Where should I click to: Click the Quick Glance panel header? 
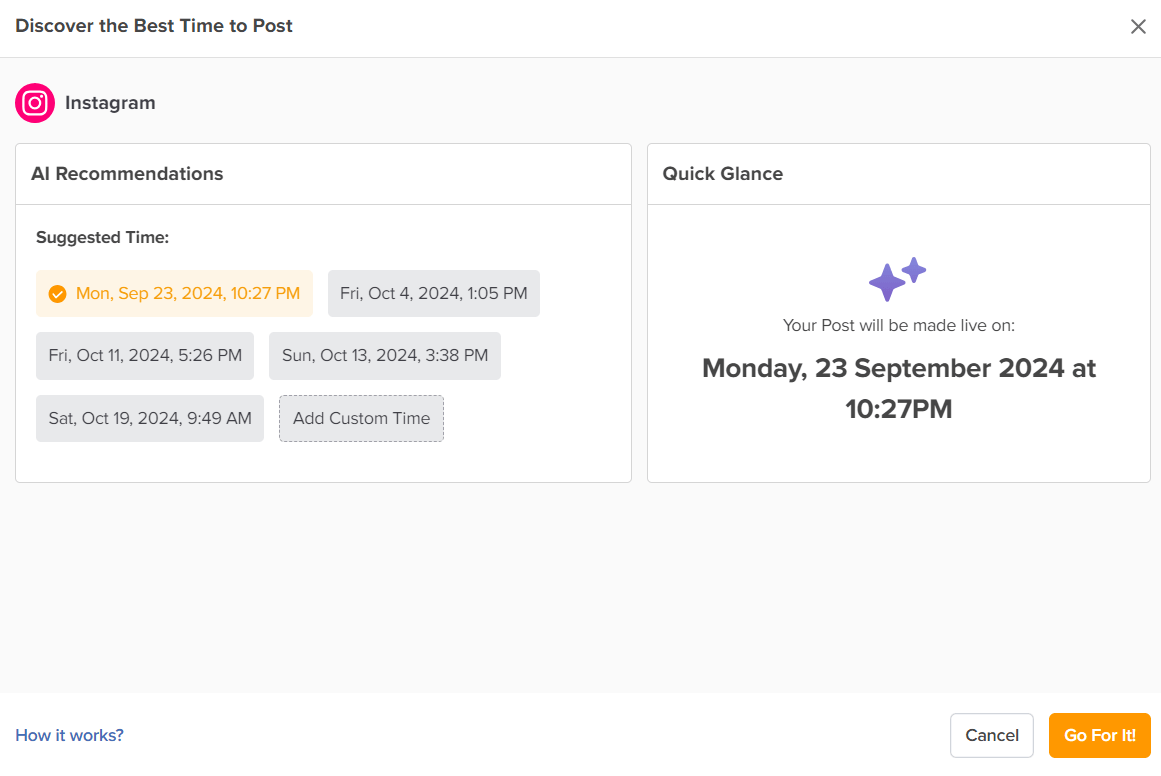click(723, 174)
